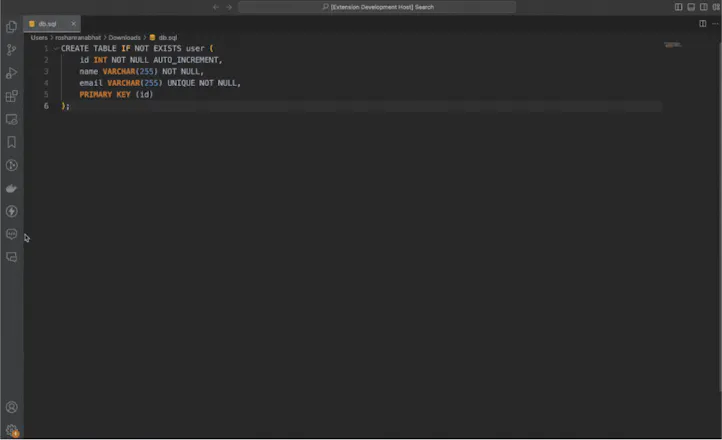Split the editor to the right
722x440 pixels.
703,23
